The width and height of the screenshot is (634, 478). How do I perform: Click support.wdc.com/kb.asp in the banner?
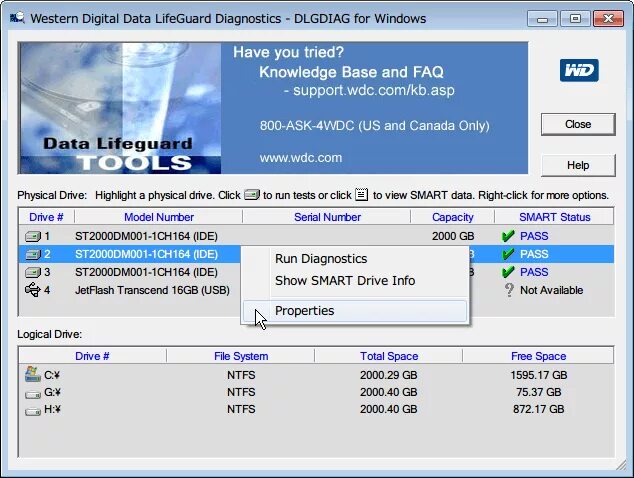374,90
